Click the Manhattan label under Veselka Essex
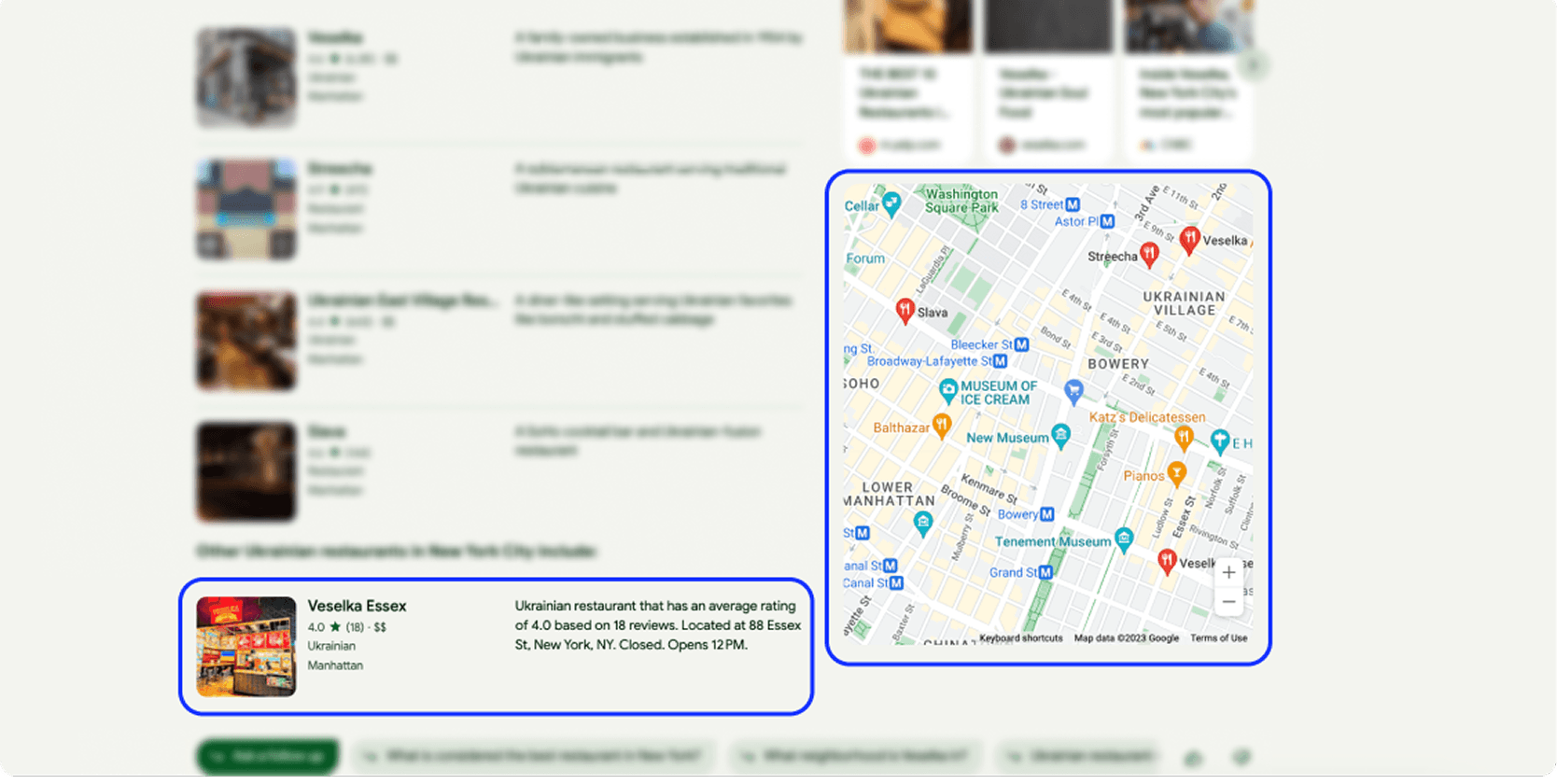Screen dimensions: 1557x784 [335, 665]
